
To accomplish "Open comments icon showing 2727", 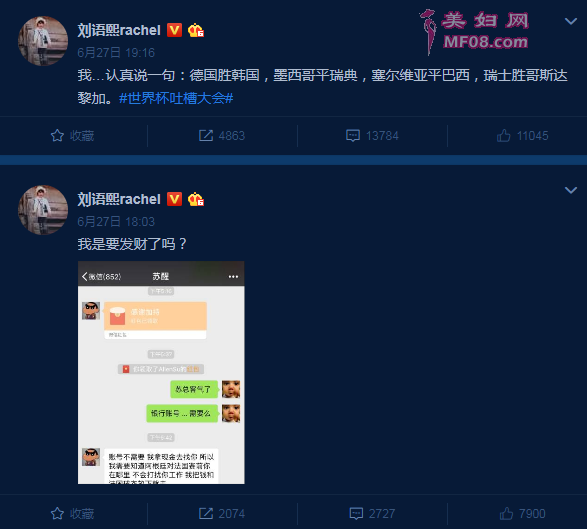I will click(x=356, y=513).
